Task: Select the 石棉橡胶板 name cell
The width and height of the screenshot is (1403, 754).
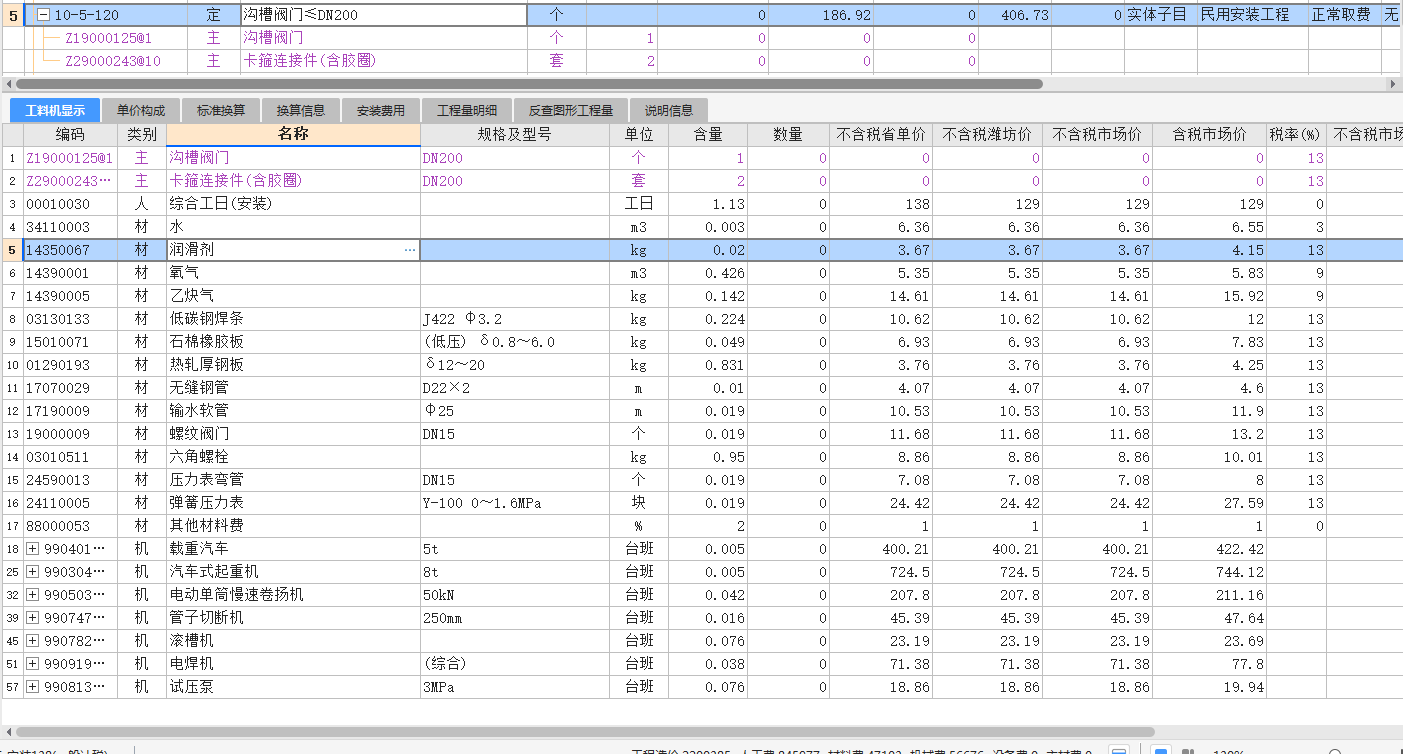Action: point(293,342)
